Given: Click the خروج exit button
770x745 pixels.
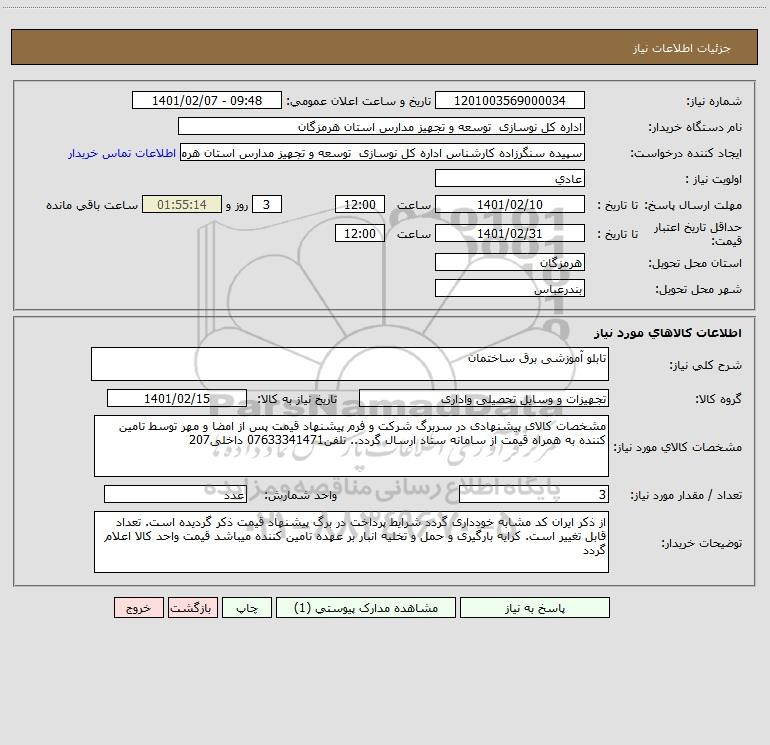Looking at the screenshot, I should (x=138, y=608).
